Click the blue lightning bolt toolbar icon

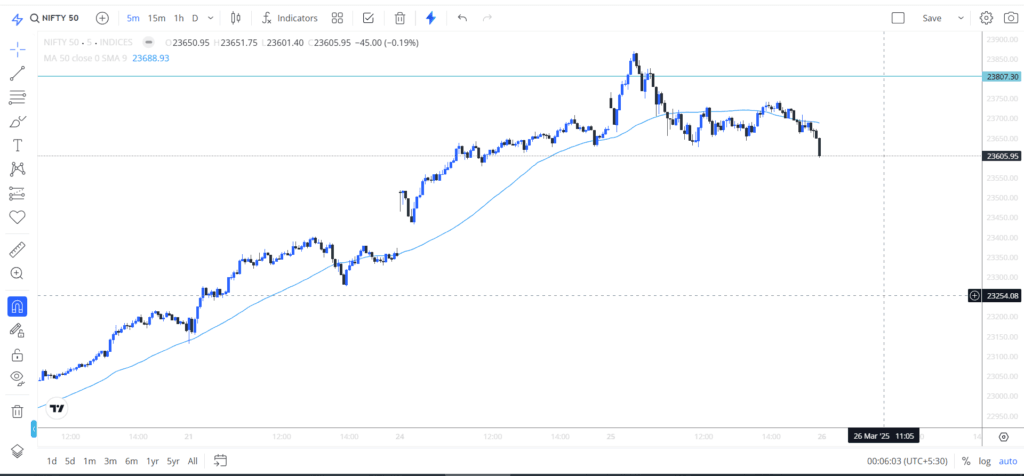click(x=430, y=18)
